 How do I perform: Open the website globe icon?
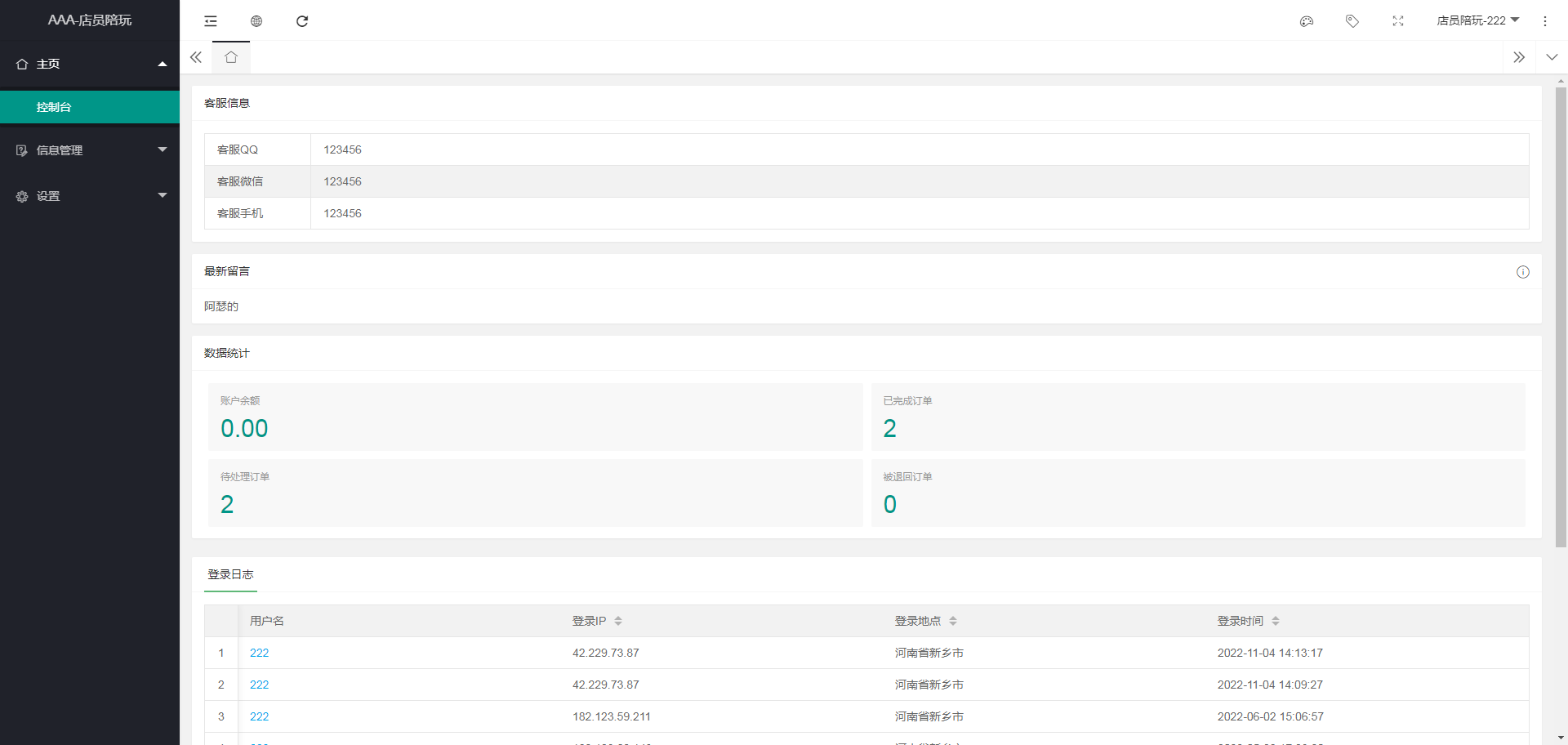click(x=256, y=21)
